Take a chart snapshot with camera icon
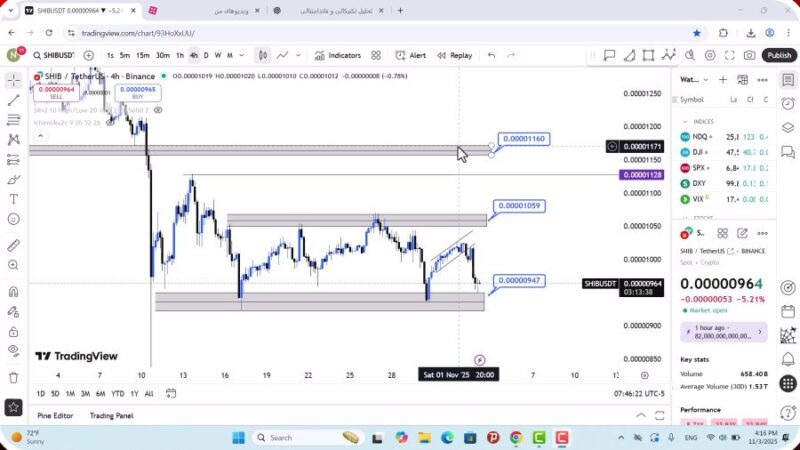Viewport: 800px width, 450px height. point(750,56)
